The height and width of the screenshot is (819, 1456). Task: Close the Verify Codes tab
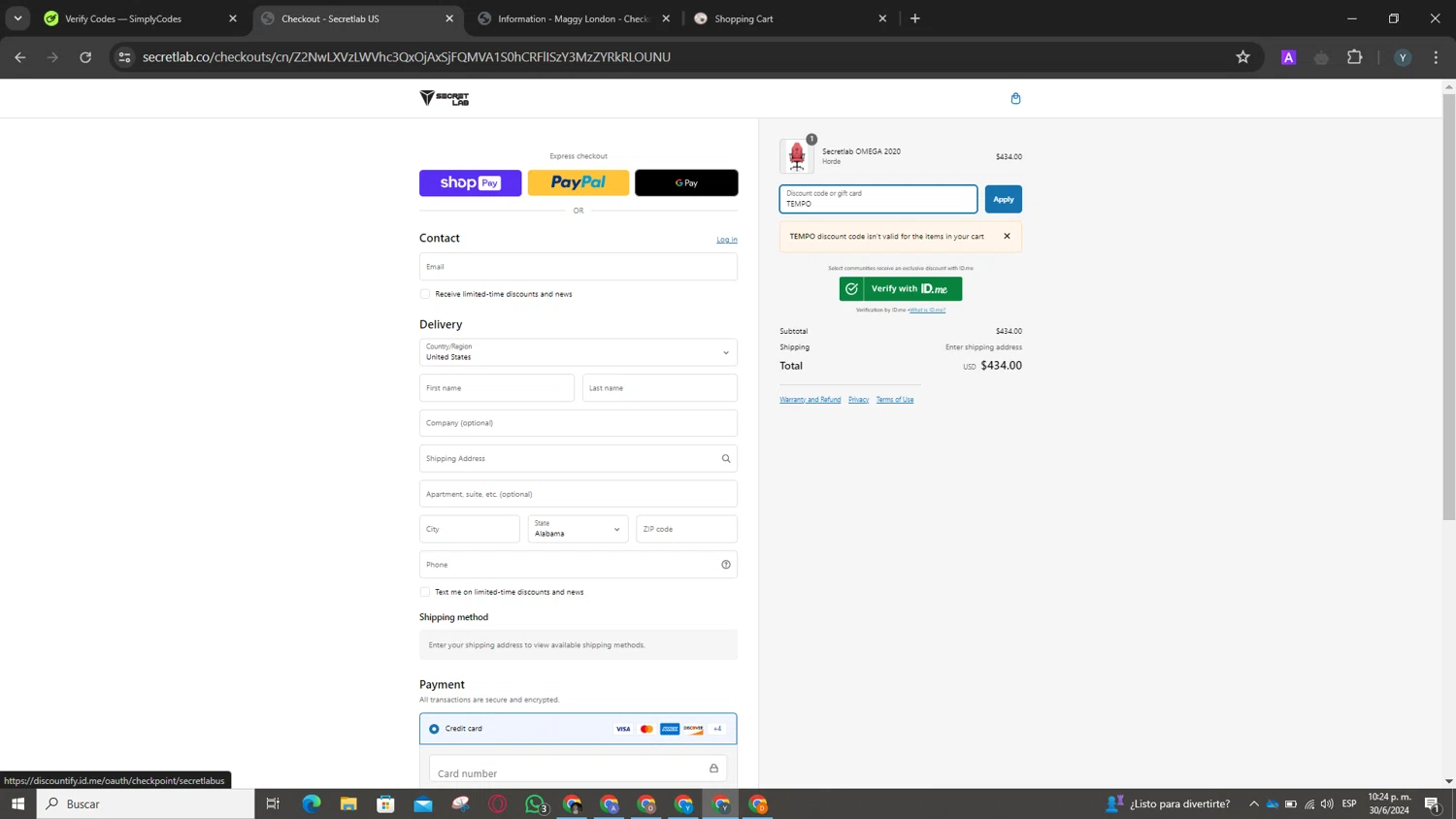tap(233, 18)
